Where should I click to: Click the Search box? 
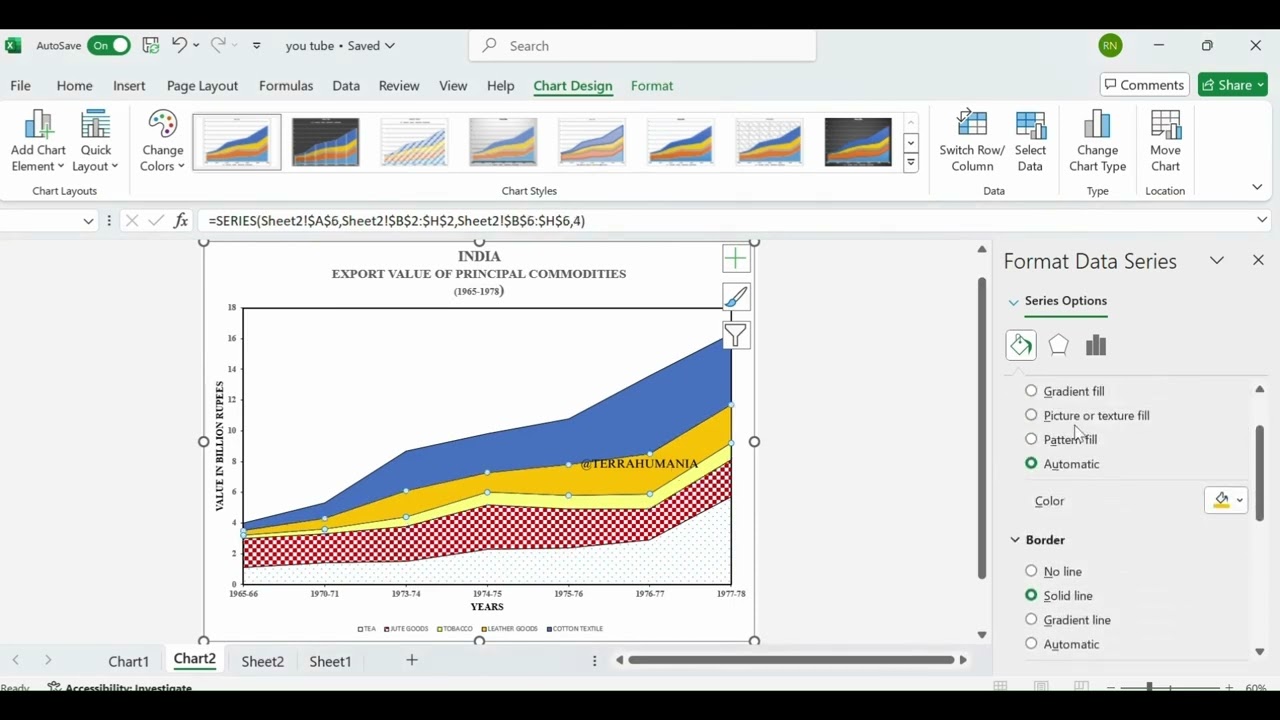(642, 45)
